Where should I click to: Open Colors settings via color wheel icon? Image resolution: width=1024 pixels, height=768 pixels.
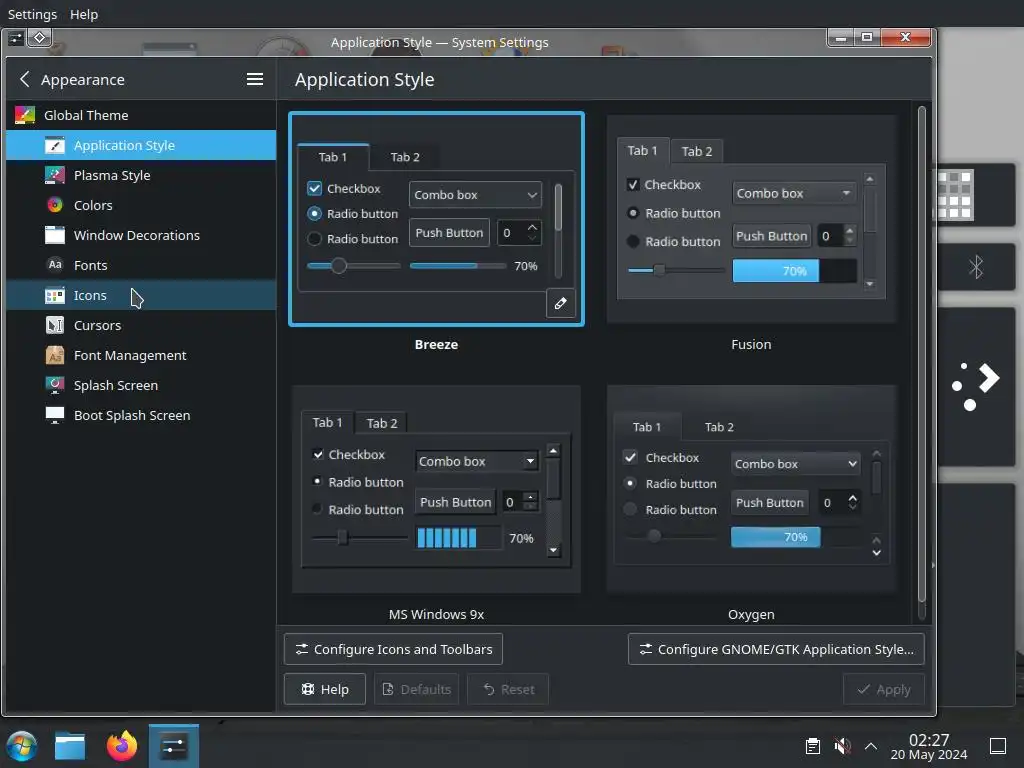(55, 205)
